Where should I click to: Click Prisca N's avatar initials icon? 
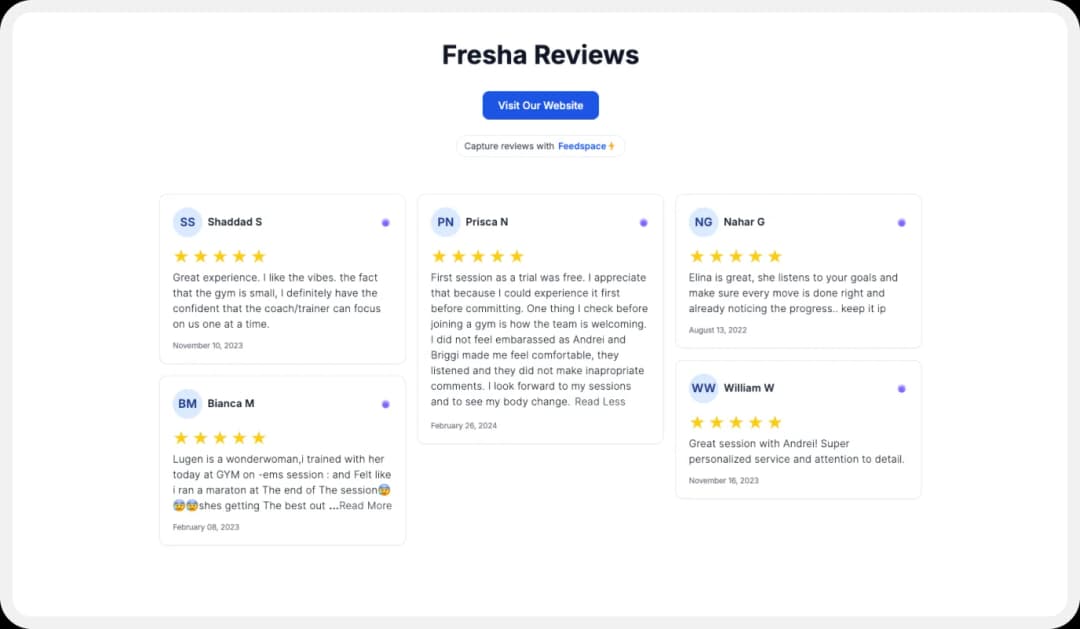click(445, 222)
